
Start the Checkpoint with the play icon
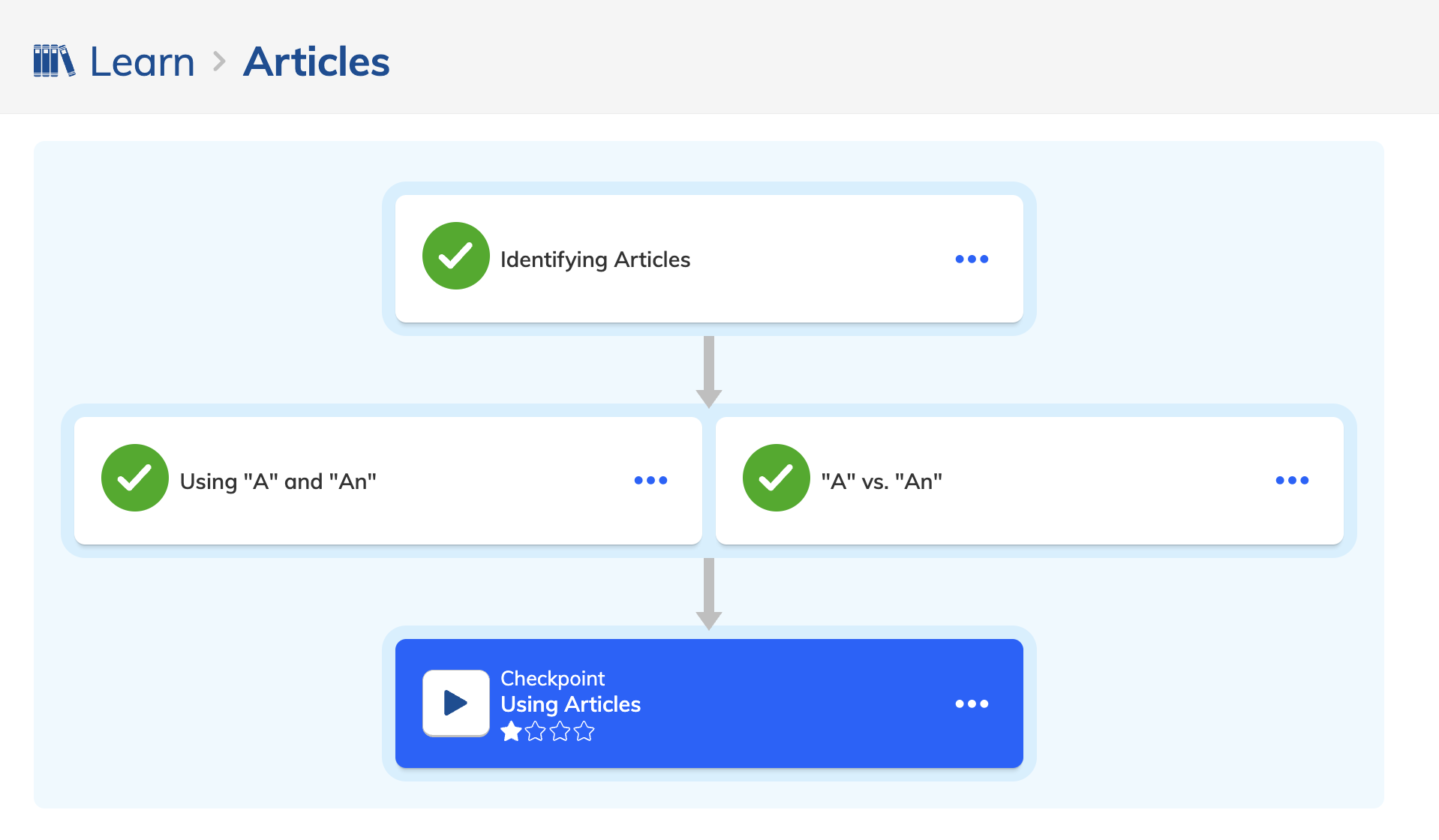click(456, 703)
